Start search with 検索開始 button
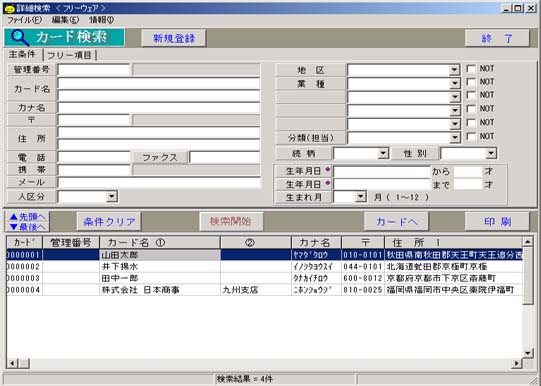 (x=231, y=221)
